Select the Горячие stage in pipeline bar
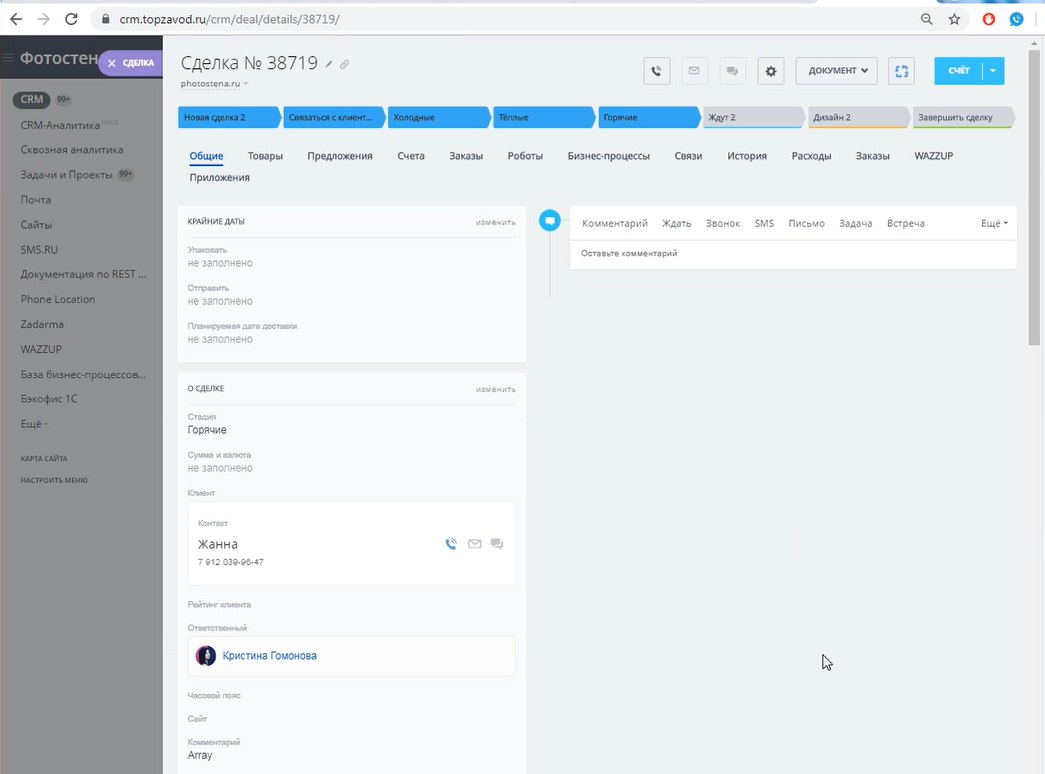This screenshot has height=774, width=1045. click(649, 117)
